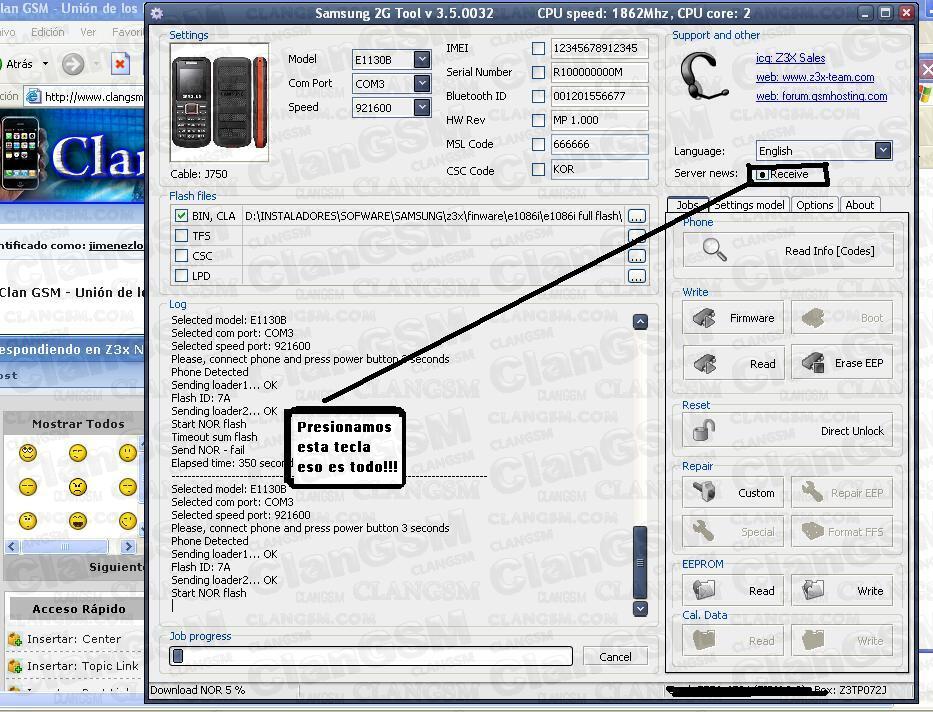Screen dimensions: 933x712
Task: Click the gear icon in the title bar
Action: [156, 13]
